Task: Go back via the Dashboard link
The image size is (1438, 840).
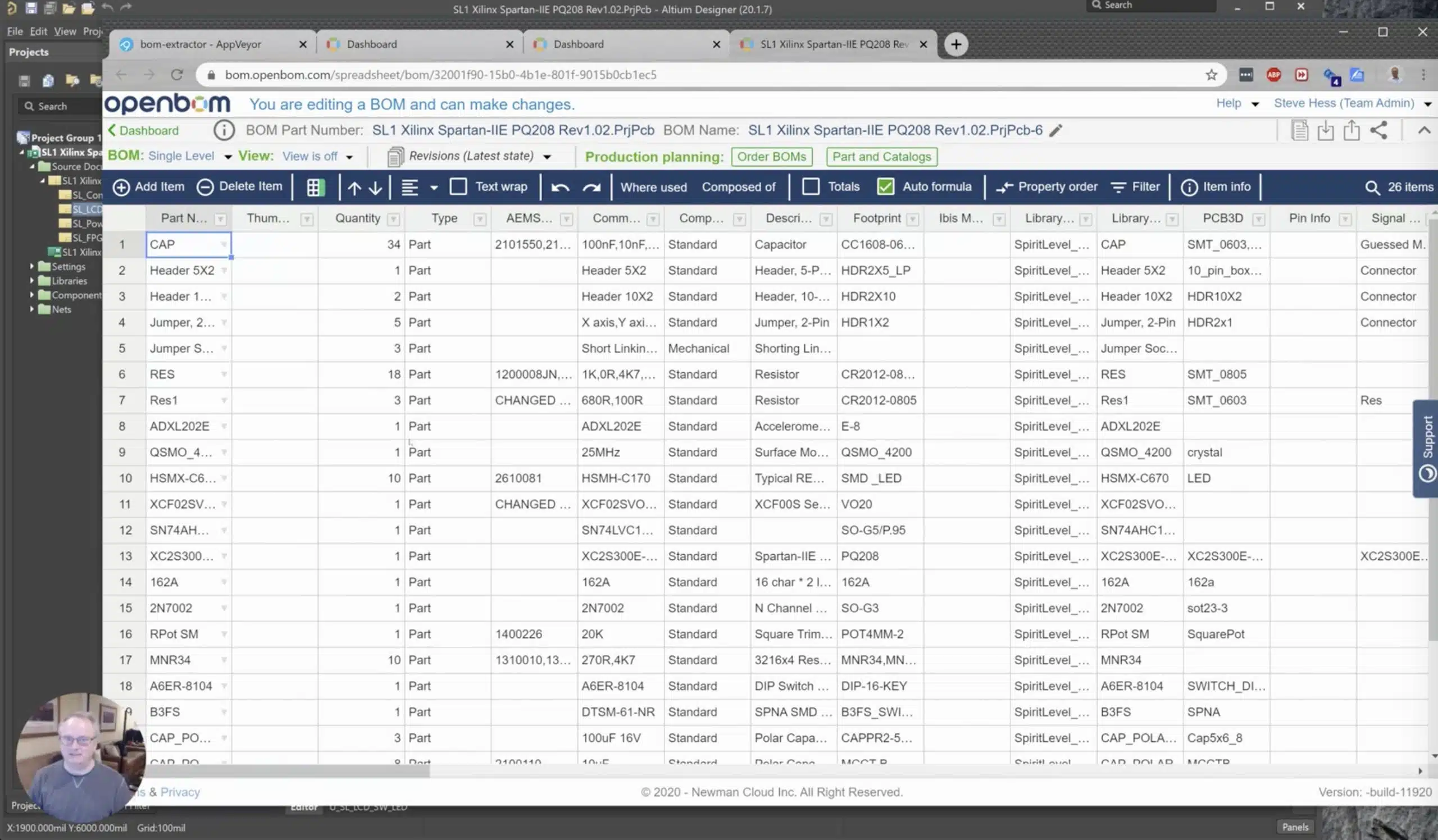Action: pyautogui.click(x=143, y=131)
